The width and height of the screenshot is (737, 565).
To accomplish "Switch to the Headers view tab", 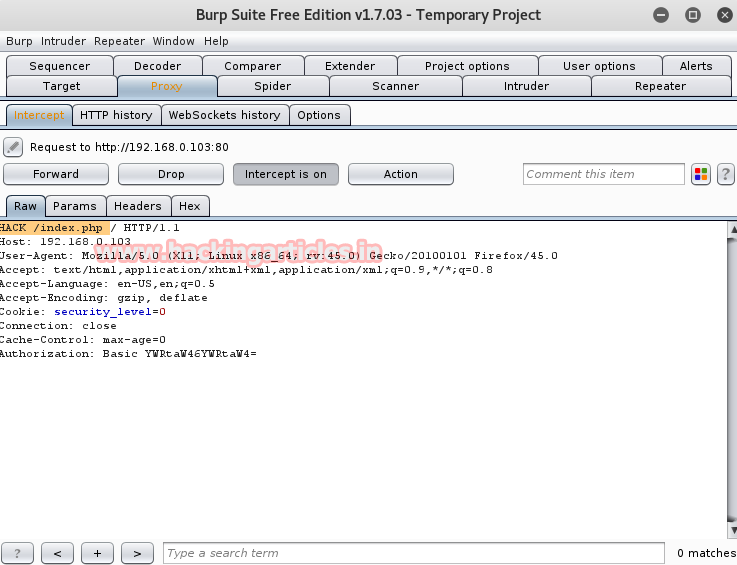I will pos(138,206).
